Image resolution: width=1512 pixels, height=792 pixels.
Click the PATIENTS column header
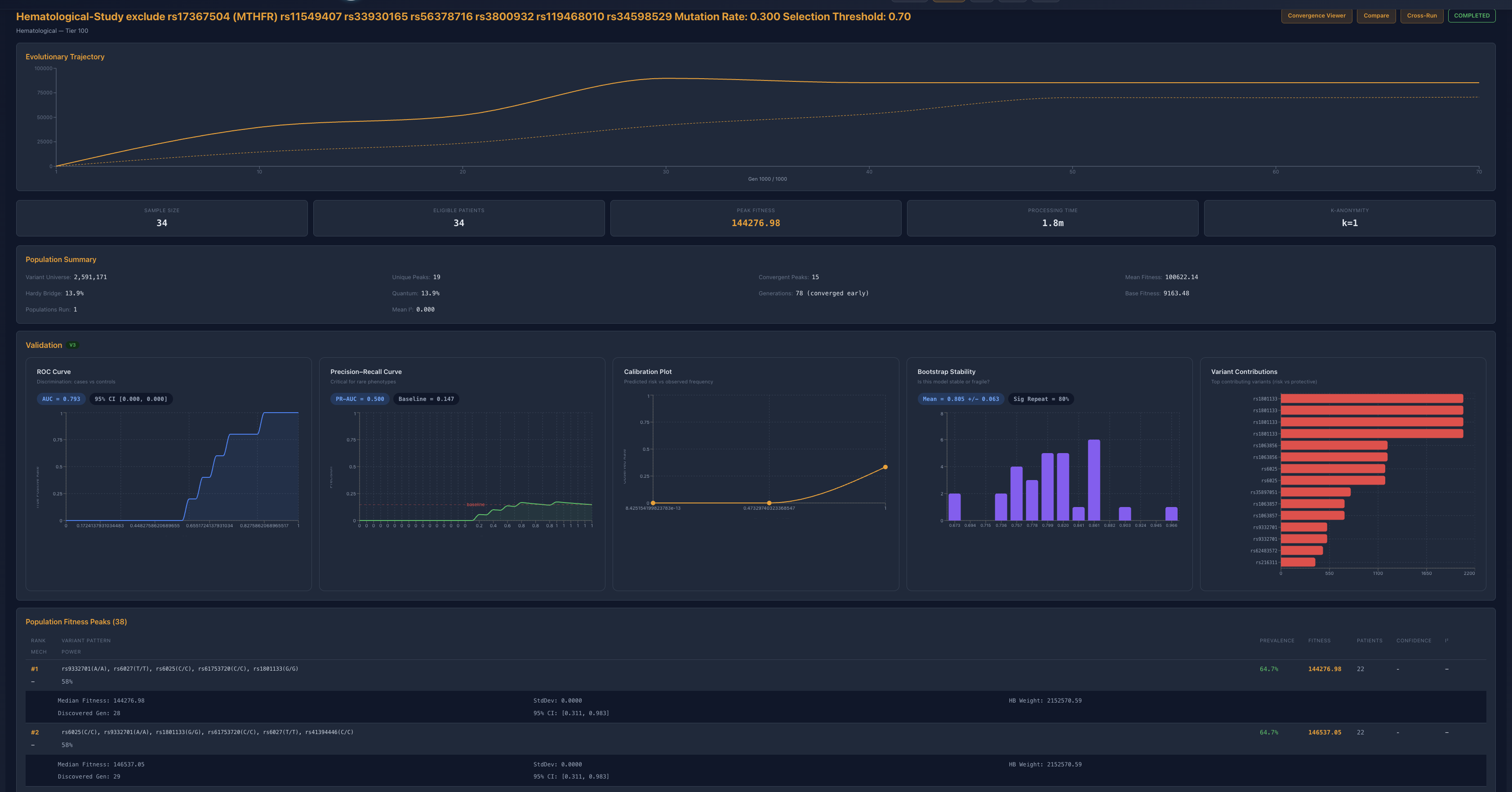click(1369, 641)
